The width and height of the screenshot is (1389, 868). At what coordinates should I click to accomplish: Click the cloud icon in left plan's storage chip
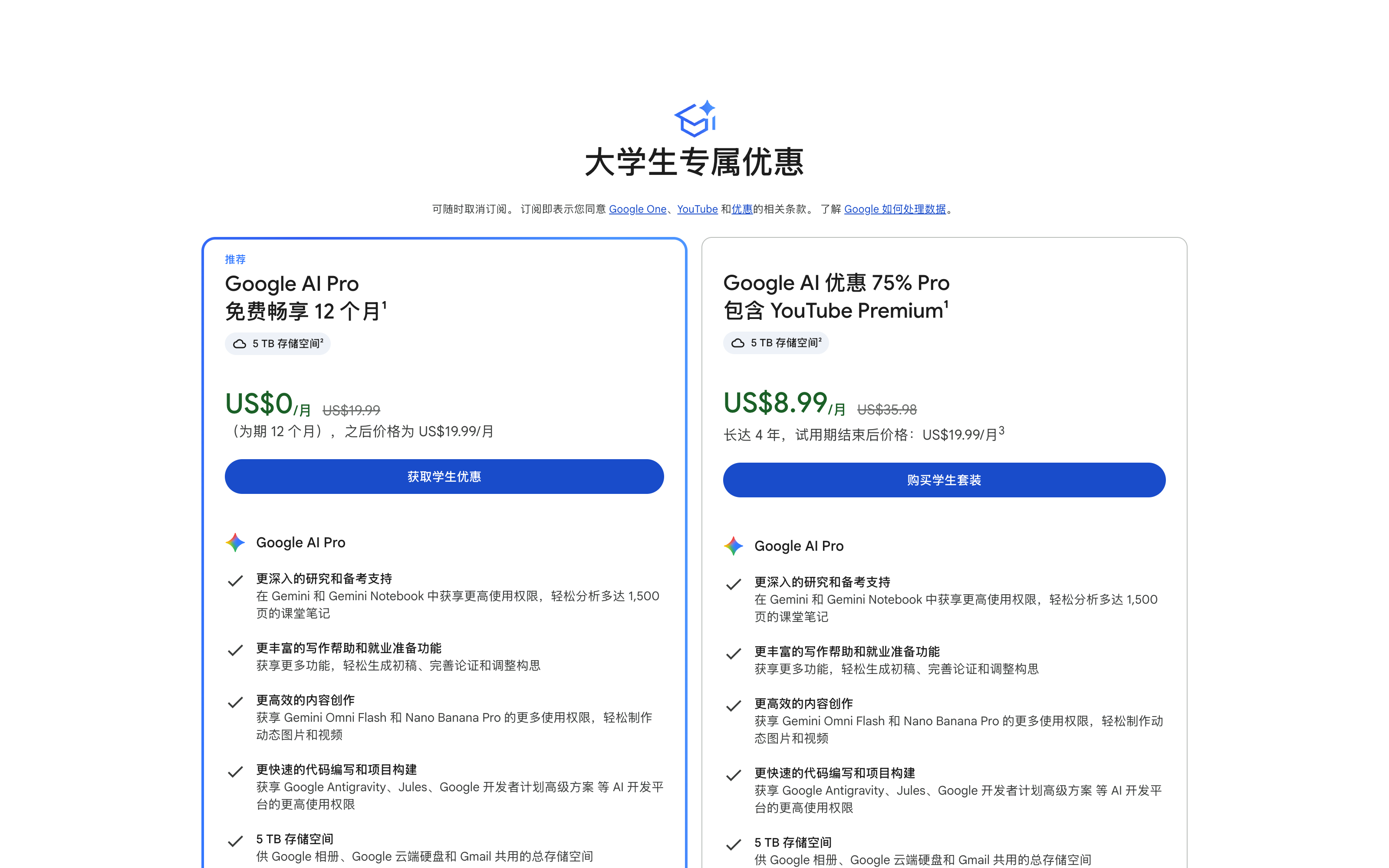click(239, 344)
